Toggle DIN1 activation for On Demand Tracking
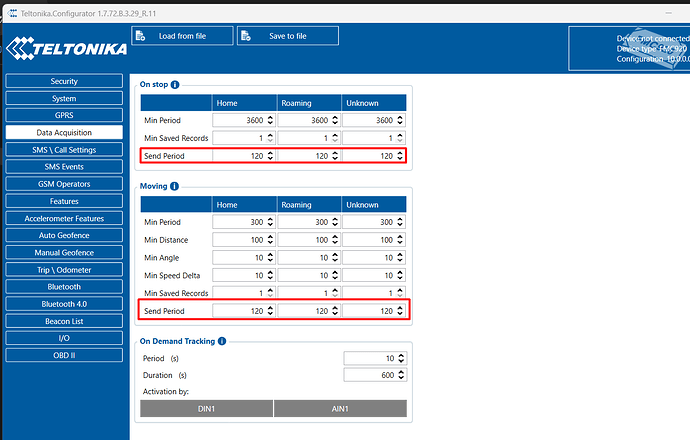The height and width of the screenshot is (440, 690). pos(205,408)
